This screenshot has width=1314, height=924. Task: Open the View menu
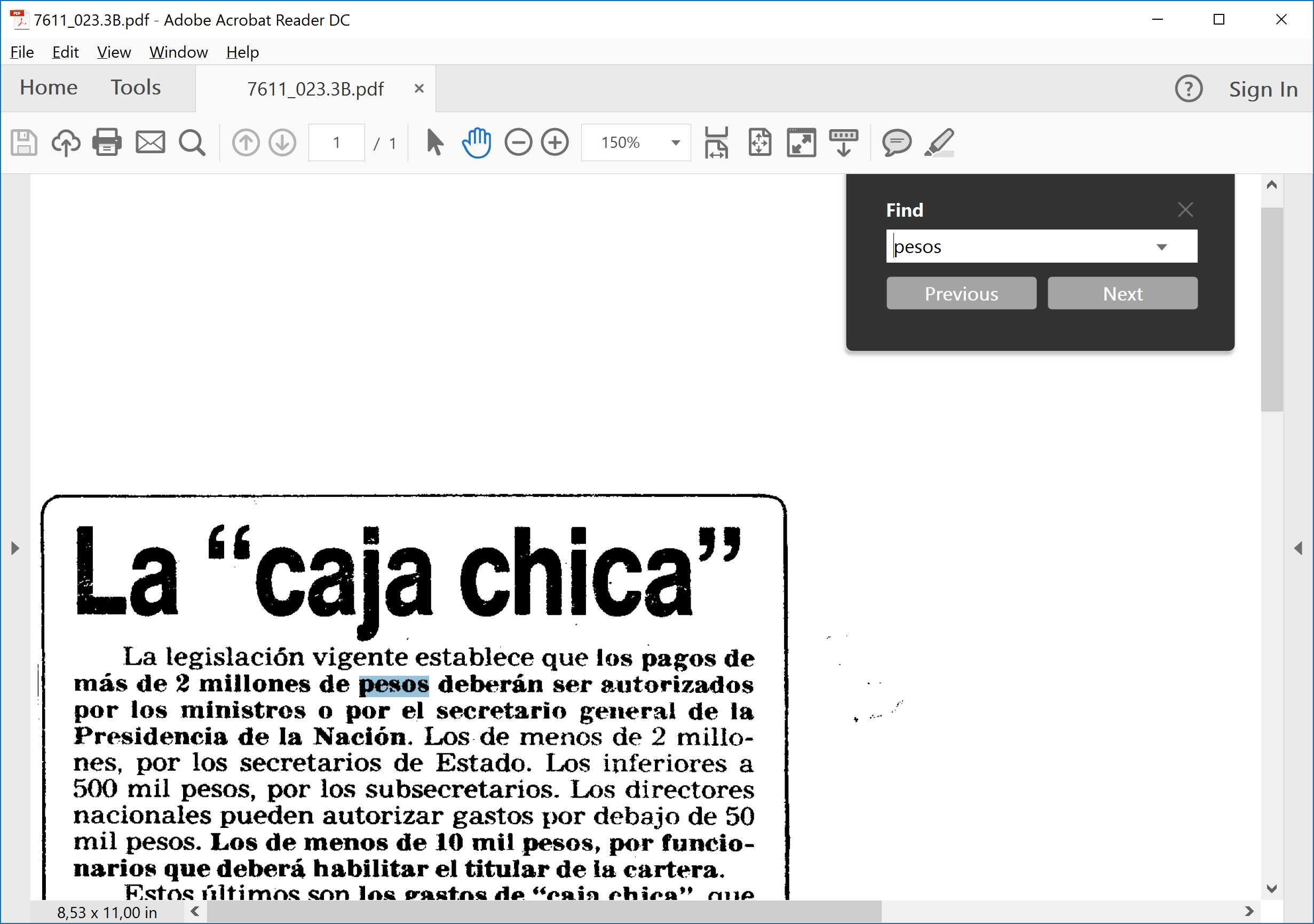pyautogui.click(x=113, y=52)
